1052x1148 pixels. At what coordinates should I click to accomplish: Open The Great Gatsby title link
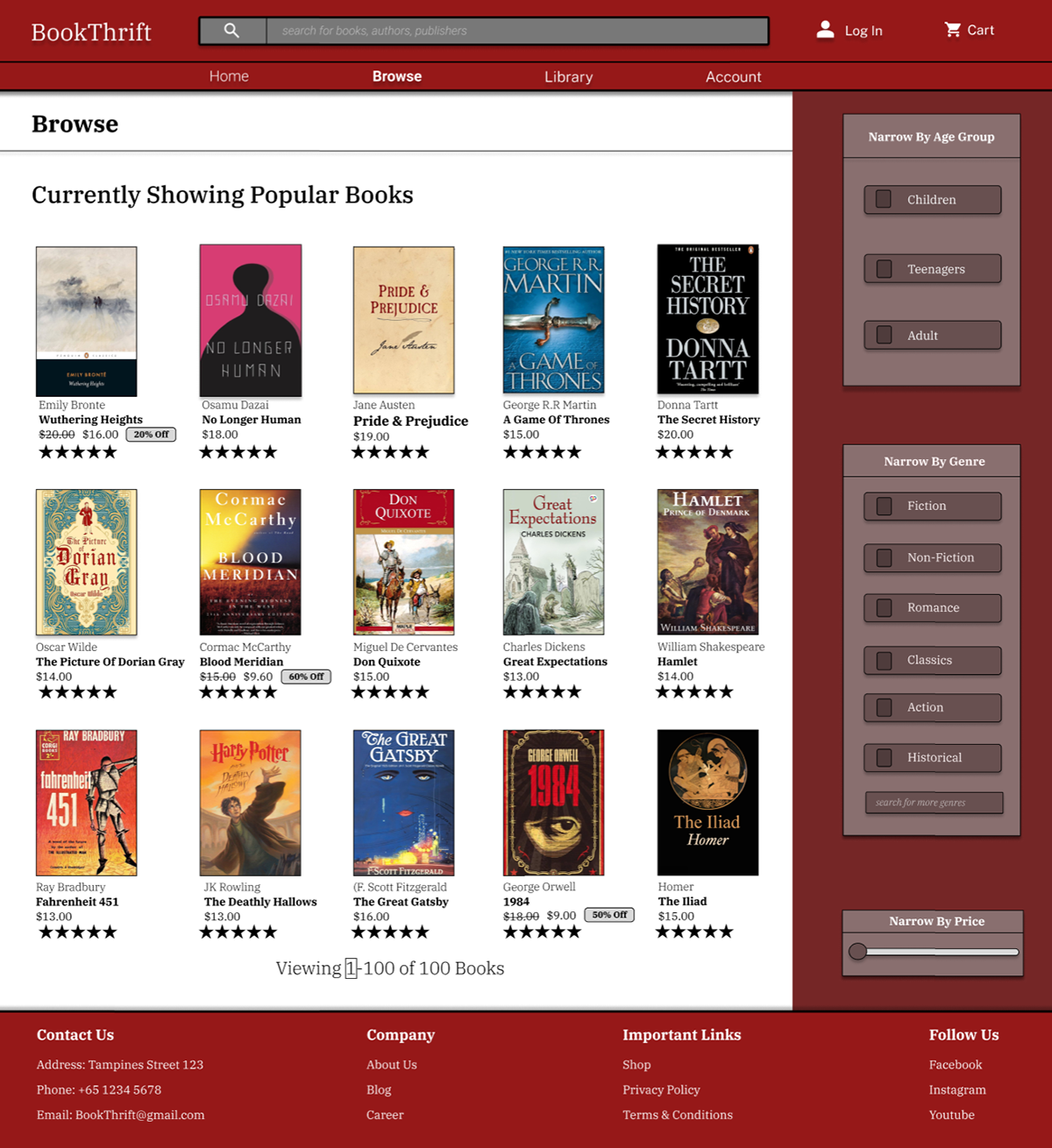[401, 902]
